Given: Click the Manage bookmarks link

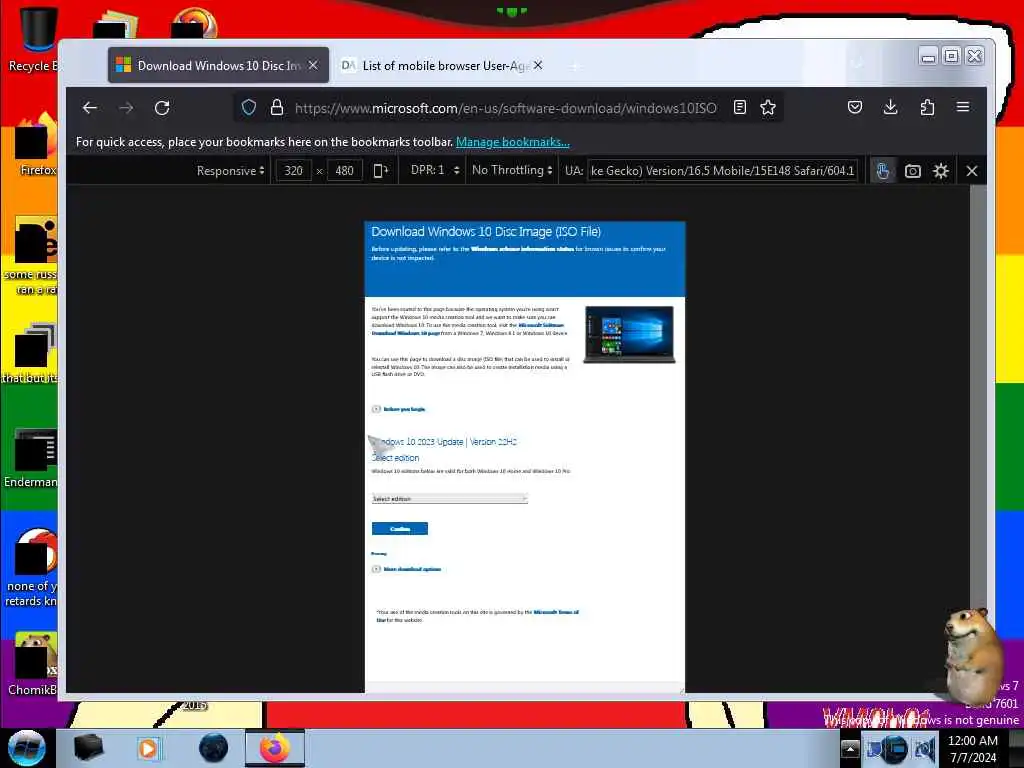Looking at the screenshot, I should [513, 142].
